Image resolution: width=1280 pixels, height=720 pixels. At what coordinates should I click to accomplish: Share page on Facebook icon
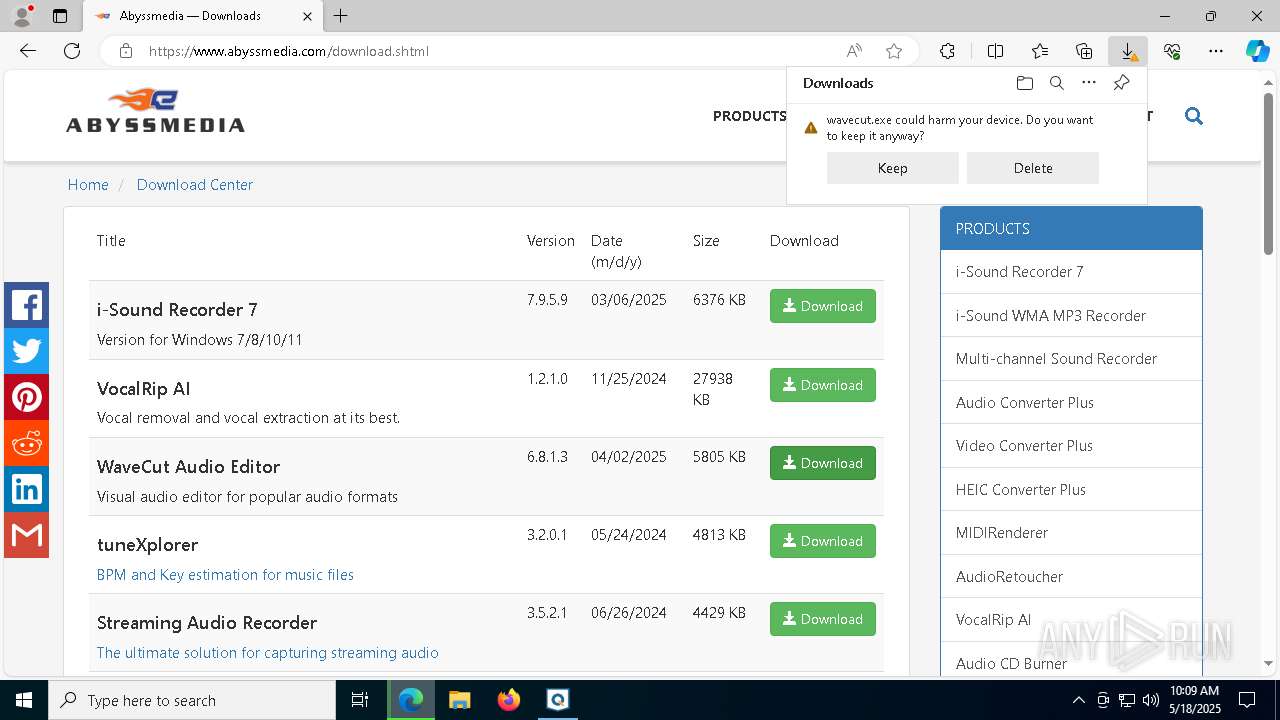[x=26, y=306]
